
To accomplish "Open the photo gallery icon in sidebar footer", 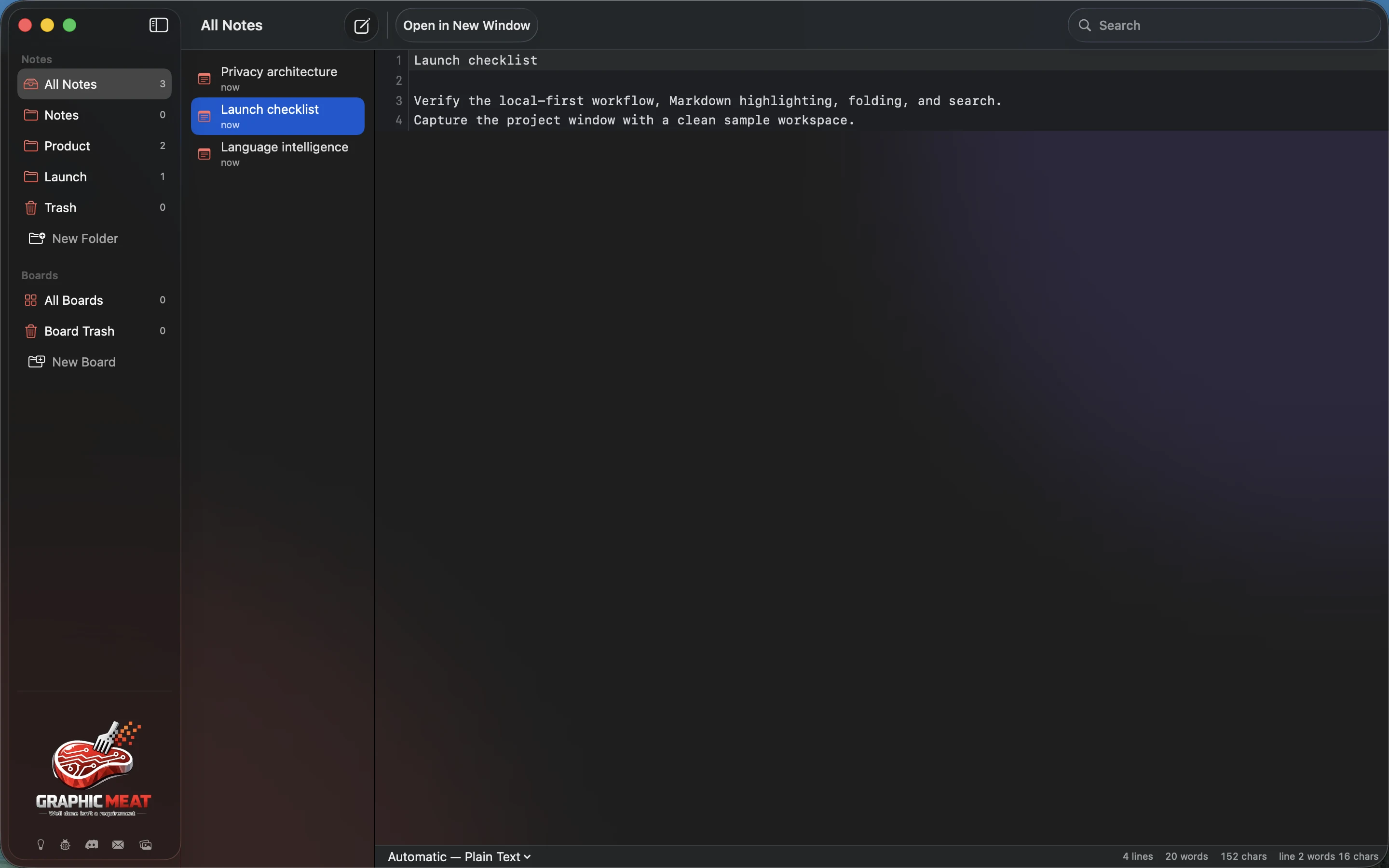I will (x=146, y=844).
